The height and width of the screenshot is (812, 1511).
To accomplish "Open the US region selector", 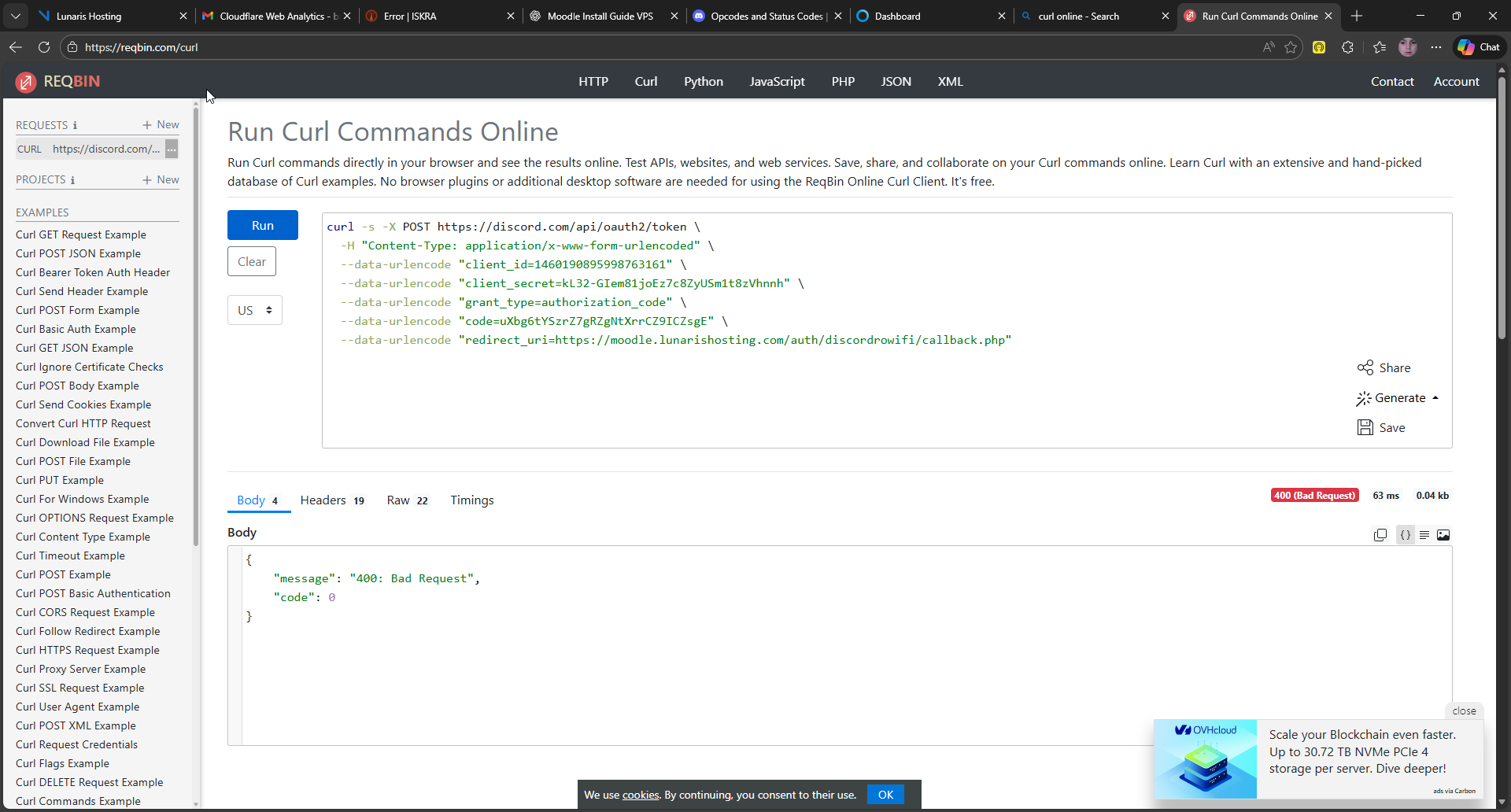I will click(254, 310).
